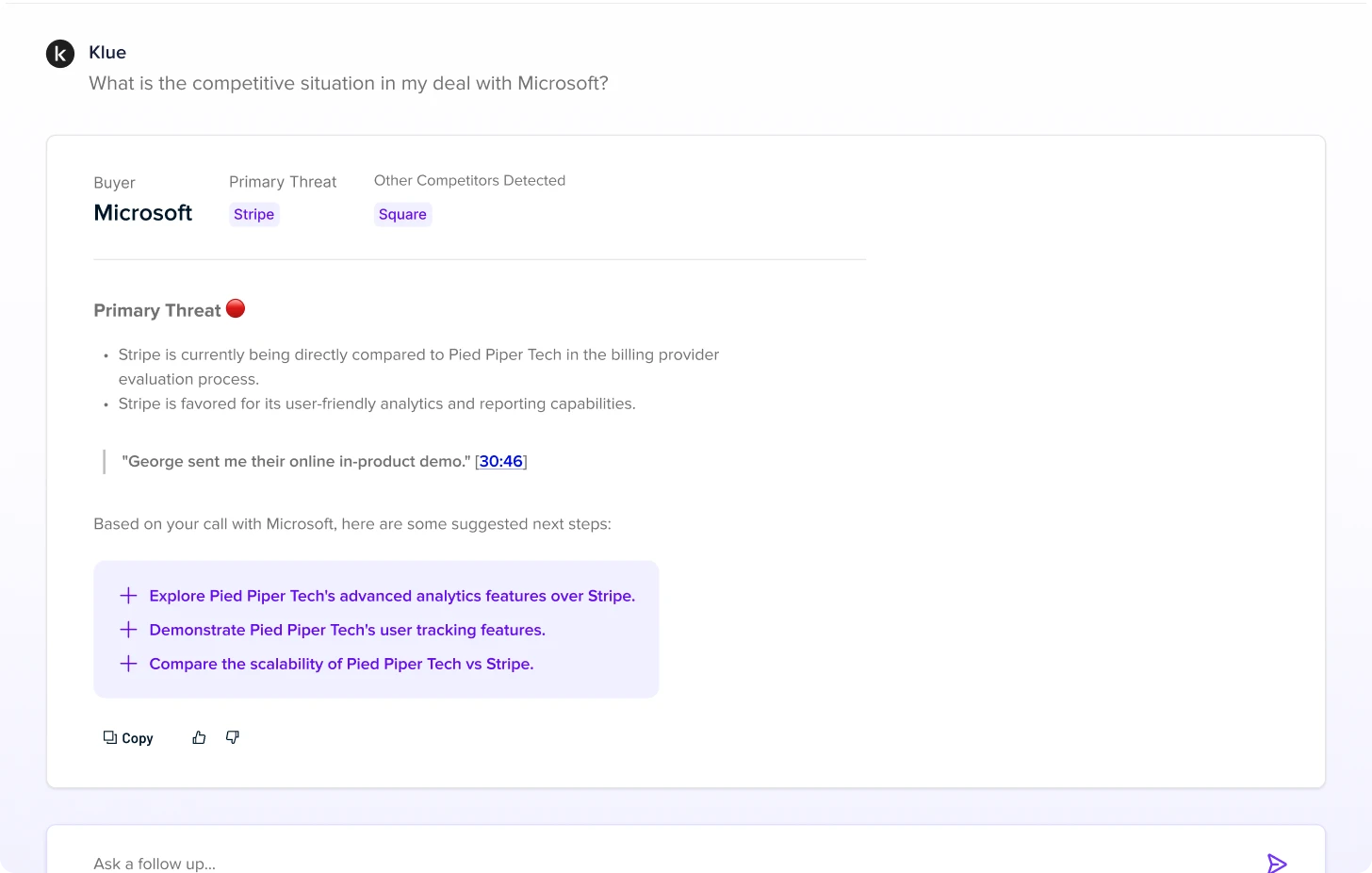
Task: Click the 'Other Competitors Detected' label
Action: click(469, 180)
